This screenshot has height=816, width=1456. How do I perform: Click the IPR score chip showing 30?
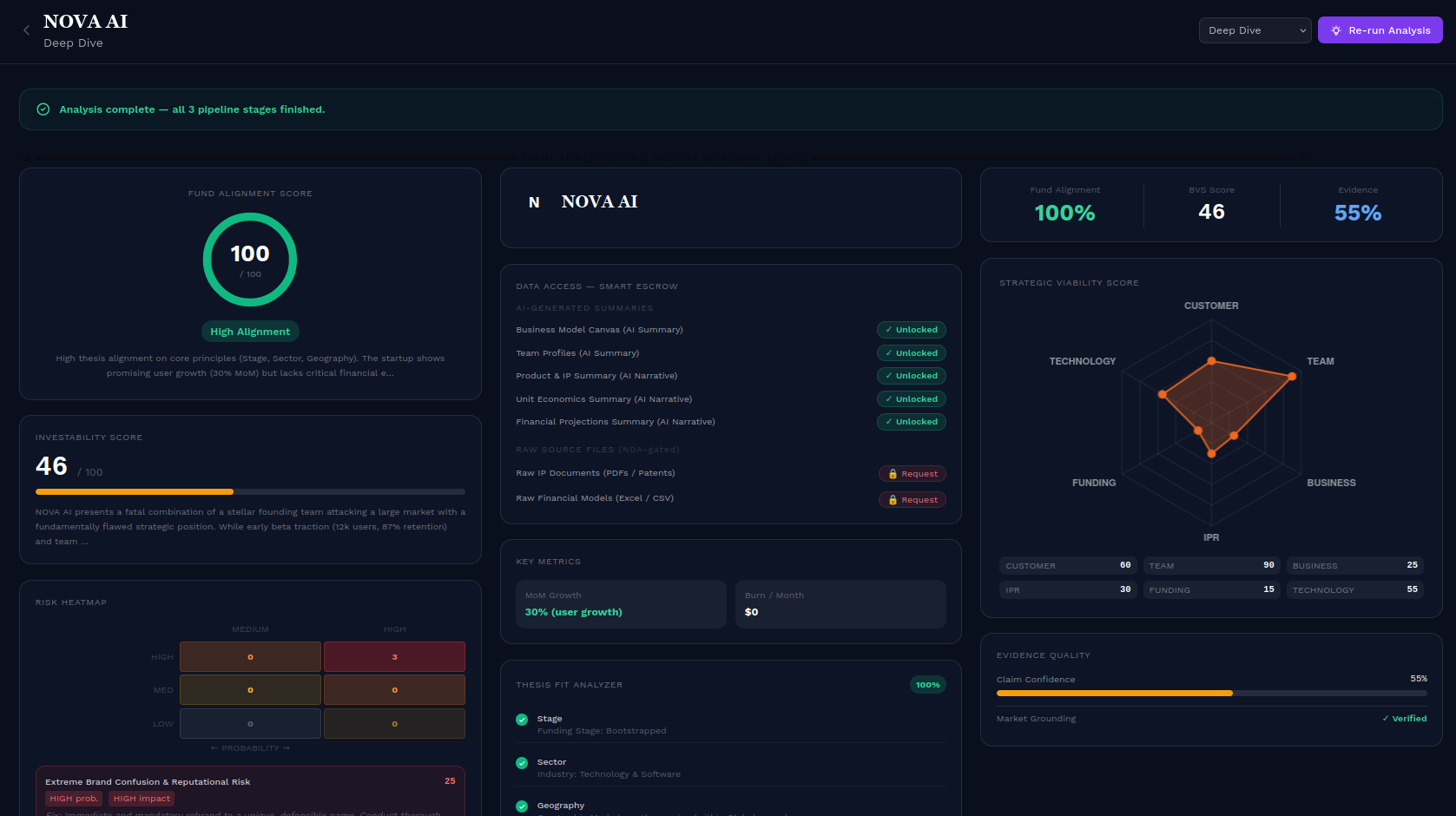point(1068,589)
